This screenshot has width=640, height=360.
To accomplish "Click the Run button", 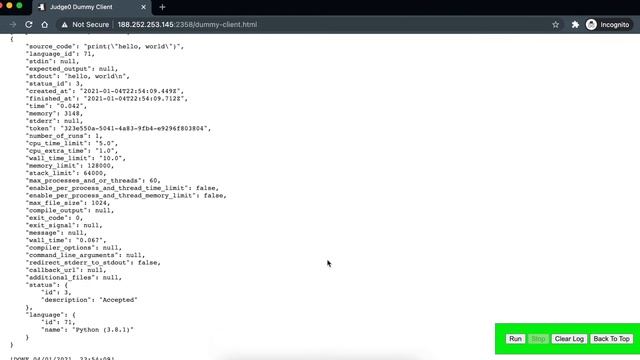I will [515, 339].
